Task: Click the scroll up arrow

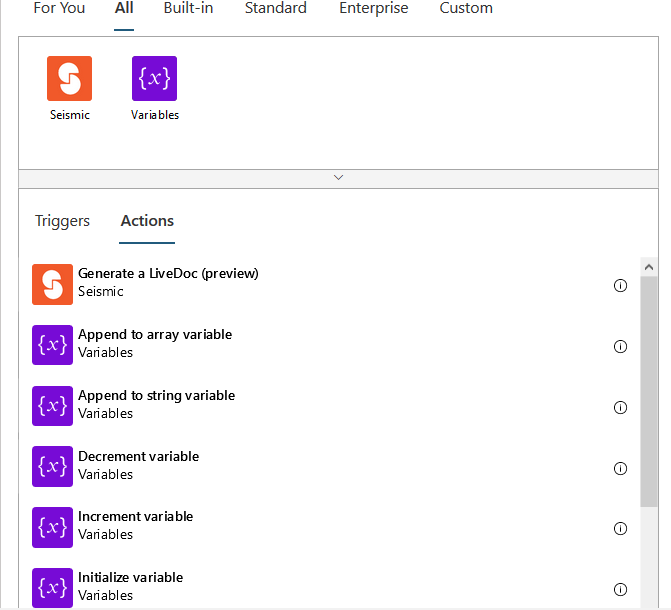Action: pos(649,268)
